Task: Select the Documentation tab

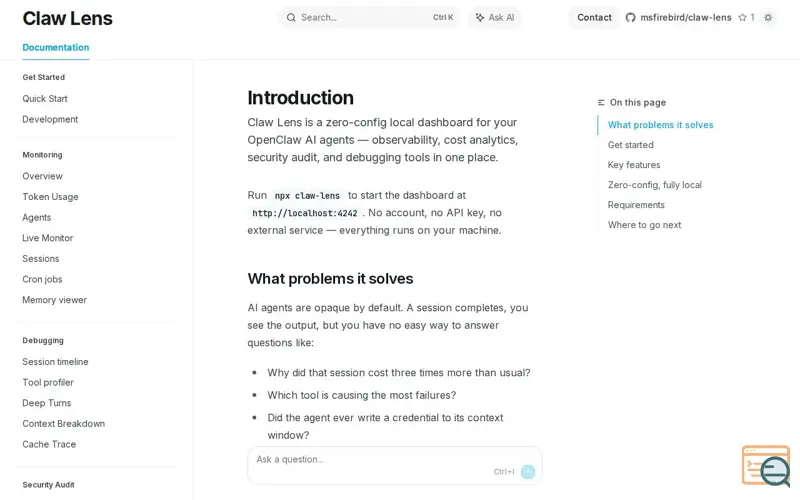Action: pos(56,47)
